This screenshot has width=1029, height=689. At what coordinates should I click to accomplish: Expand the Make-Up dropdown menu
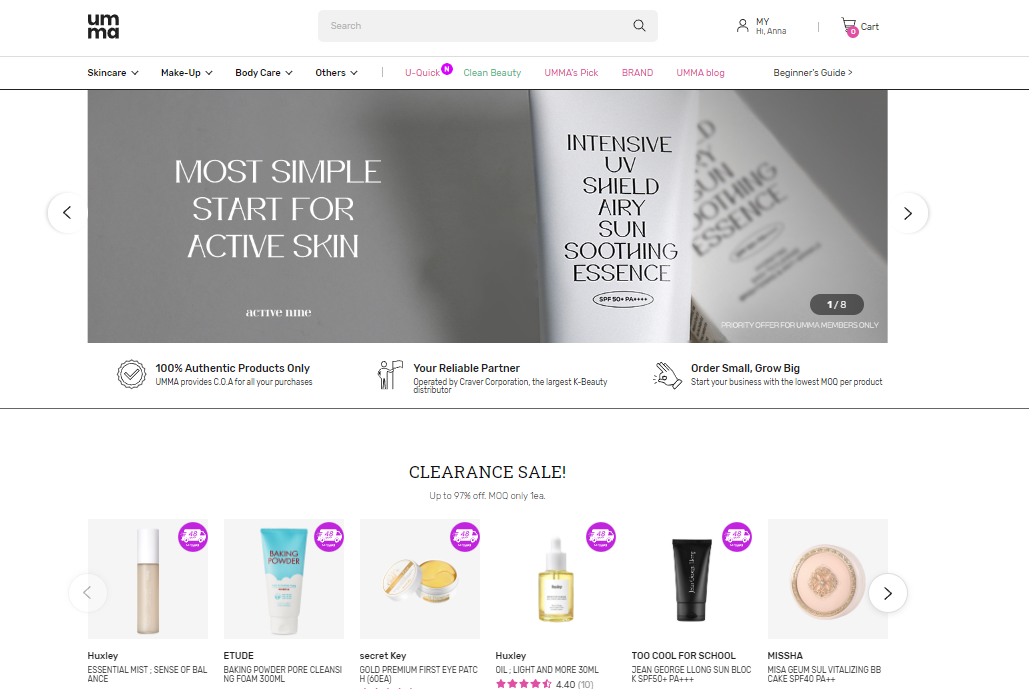pyautogui.click(x=187, y=73)
